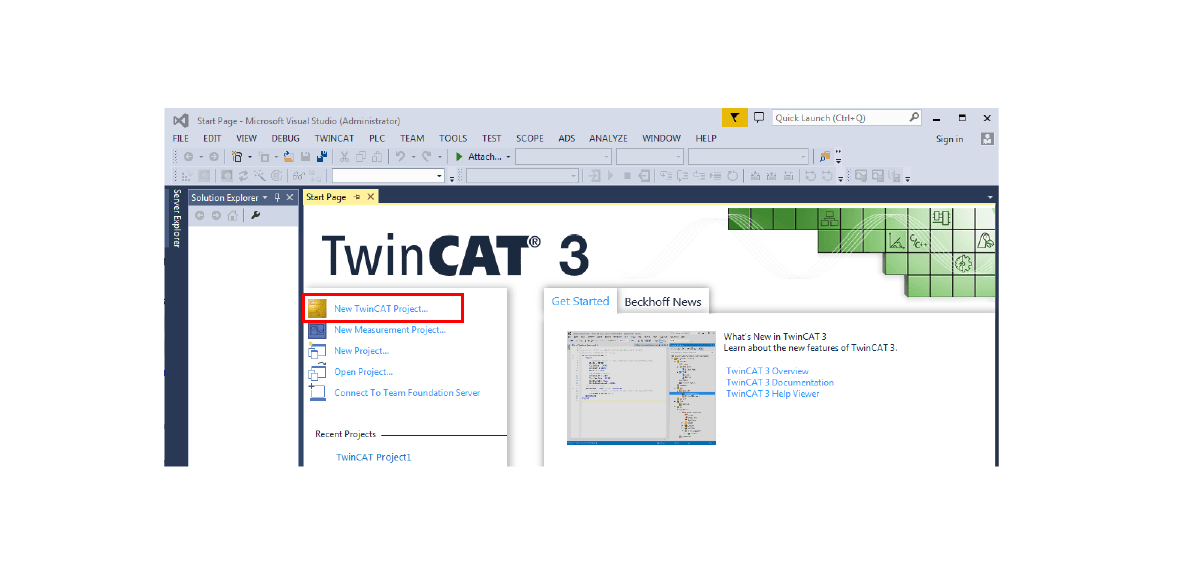Click the green Attach start arrow
The image size is (1200, 570).
(459, 157)
